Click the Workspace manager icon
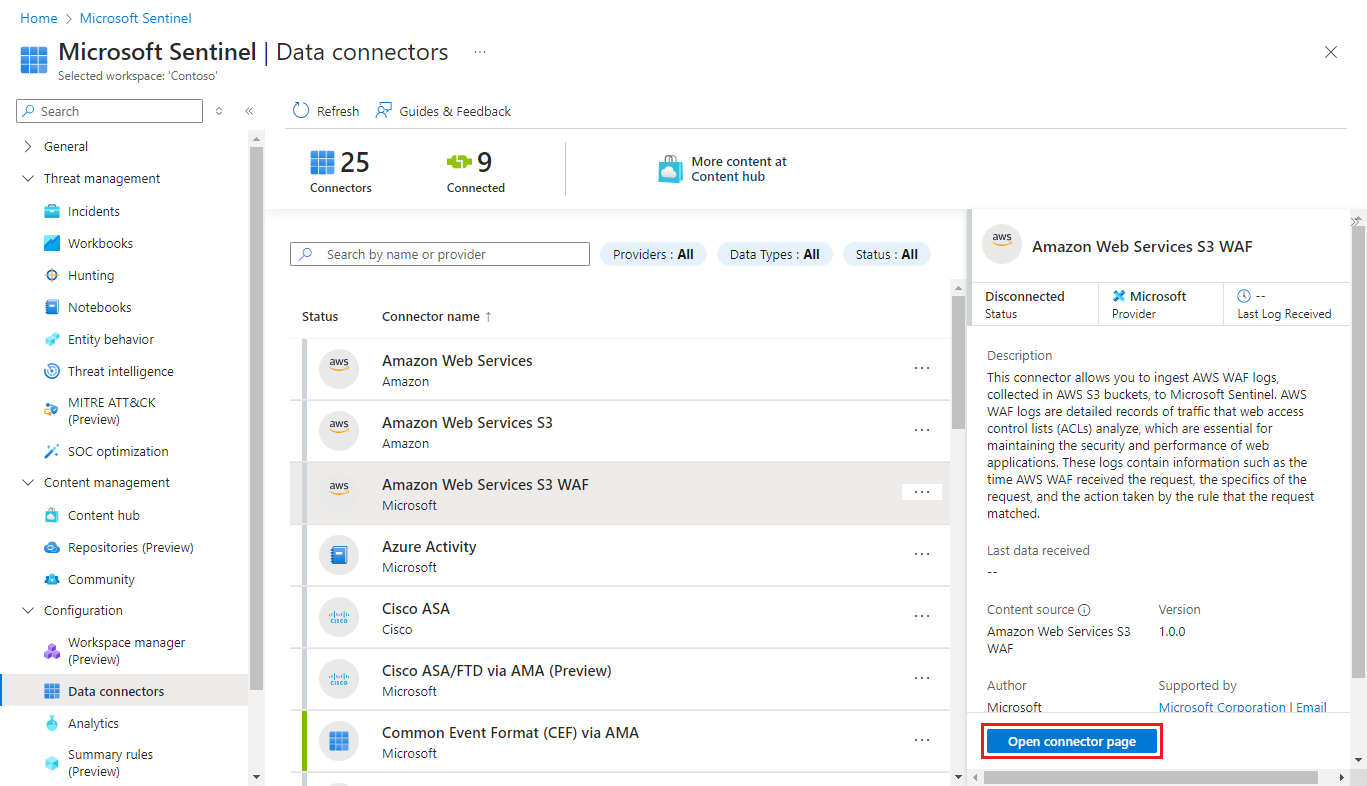Viewport: 1367px width, 786px height. [52, 651]
